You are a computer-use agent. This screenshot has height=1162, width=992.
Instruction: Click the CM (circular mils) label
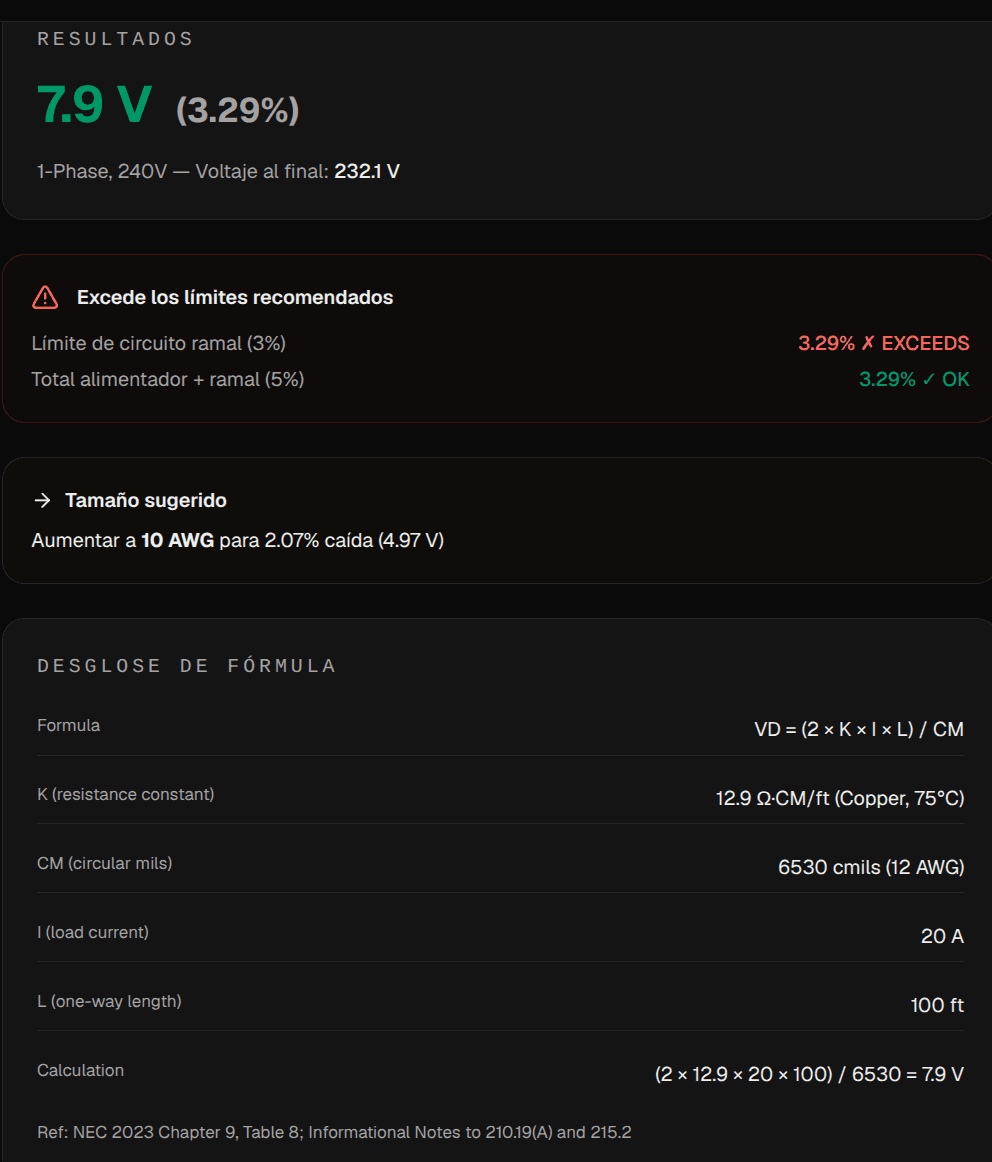click(104, 863)
